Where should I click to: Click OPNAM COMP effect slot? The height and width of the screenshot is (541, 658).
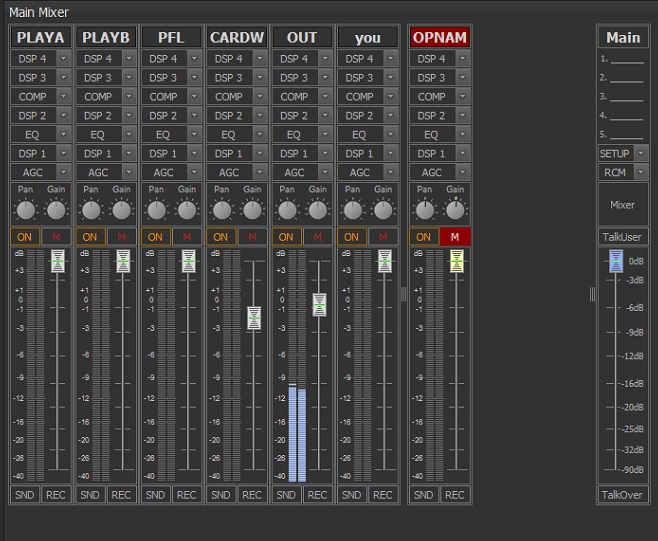coord(433,97)
